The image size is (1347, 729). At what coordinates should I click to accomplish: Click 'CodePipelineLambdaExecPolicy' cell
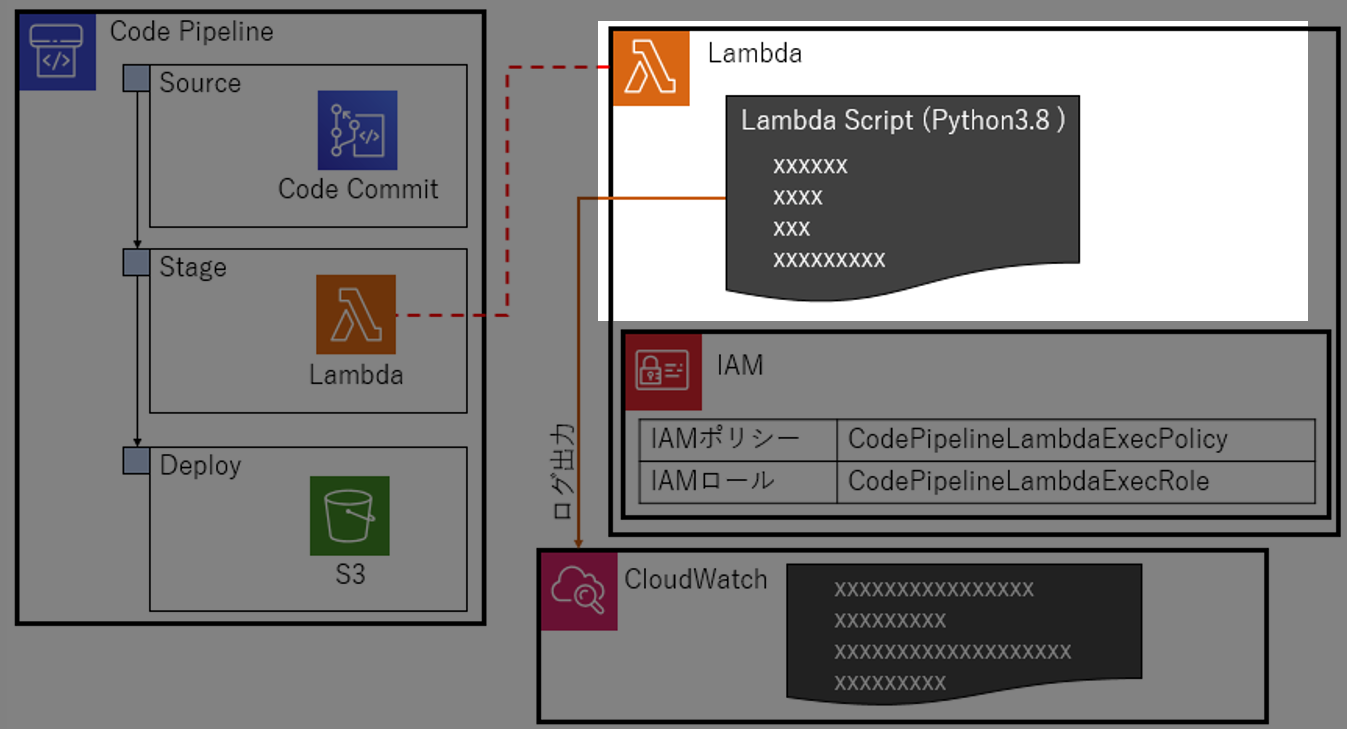point(1076,439)
